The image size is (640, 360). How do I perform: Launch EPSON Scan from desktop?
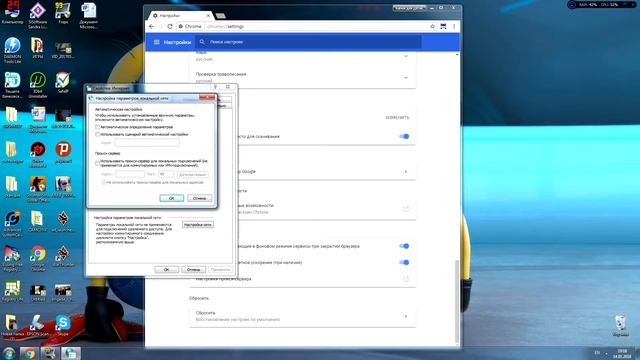(38, 325)
